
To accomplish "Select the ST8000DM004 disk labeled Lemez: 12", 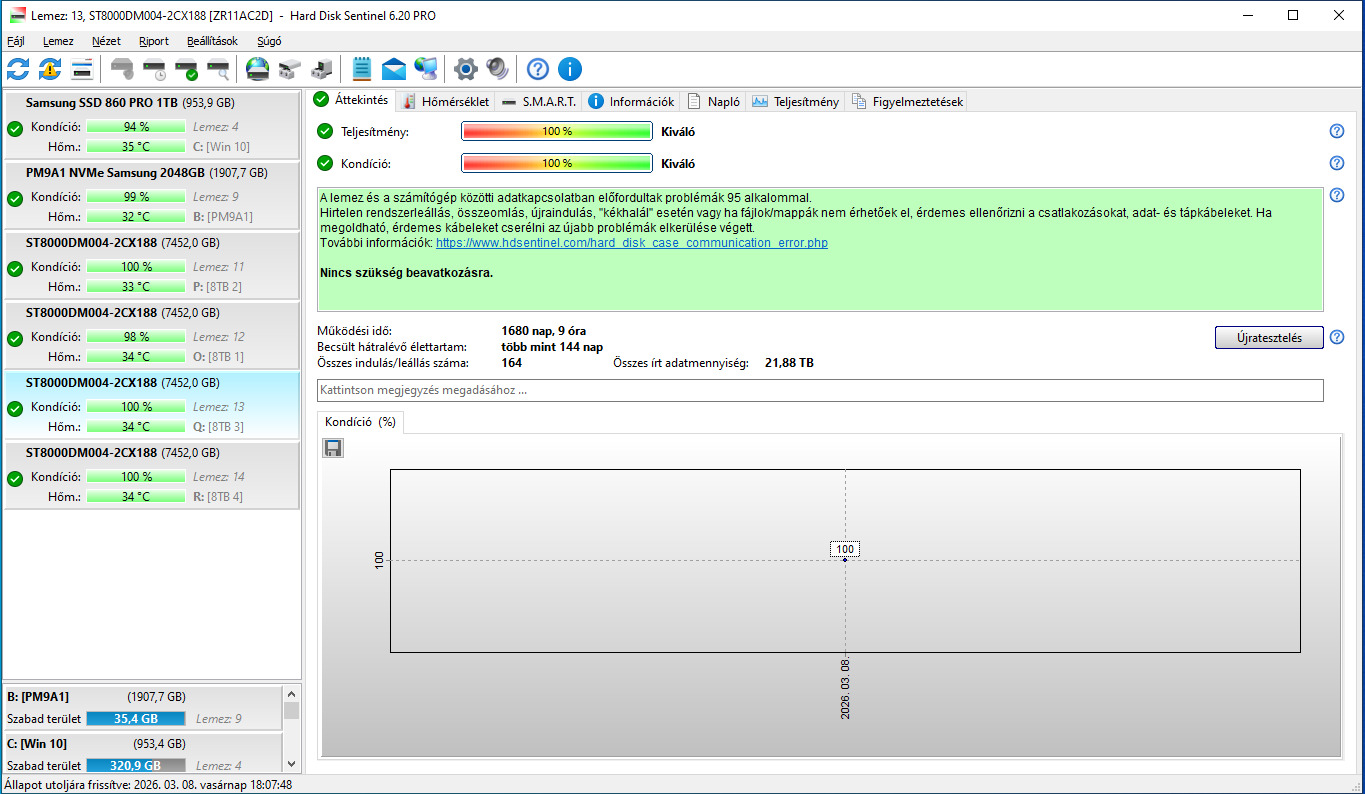I will (151, 334).
